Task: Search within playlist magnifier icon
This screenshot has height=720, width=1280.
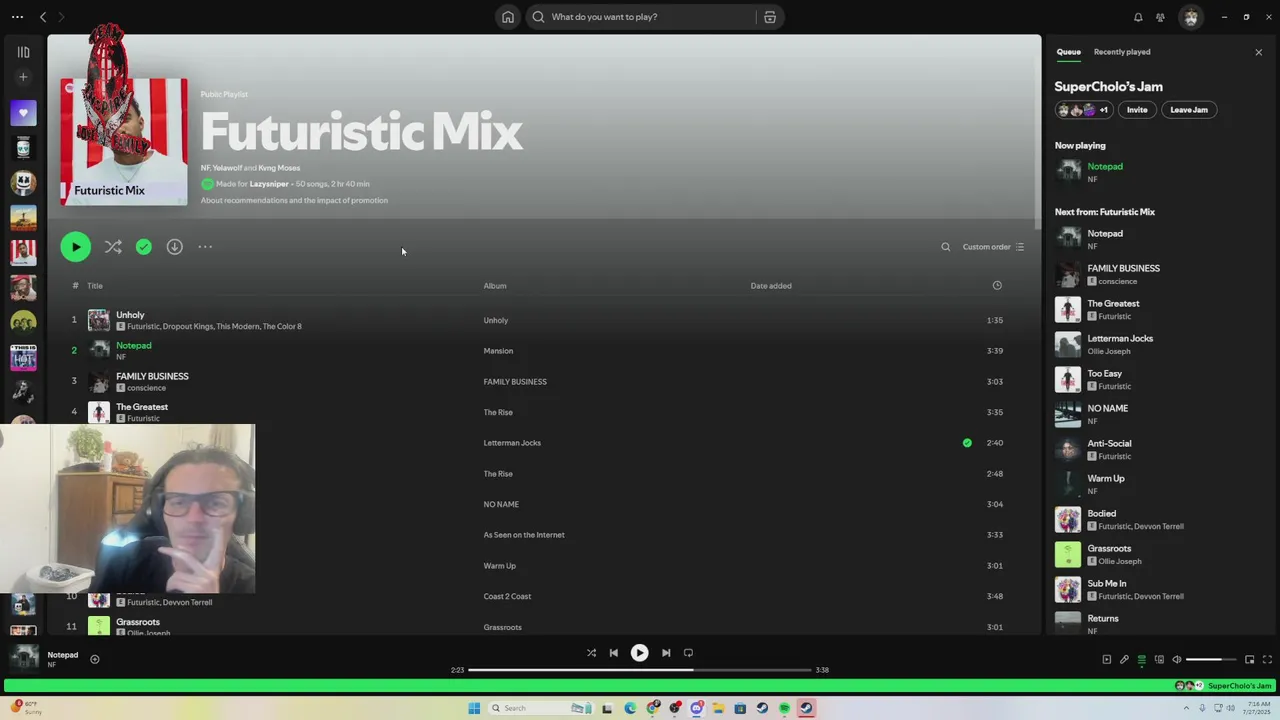Action: point(946,247)
